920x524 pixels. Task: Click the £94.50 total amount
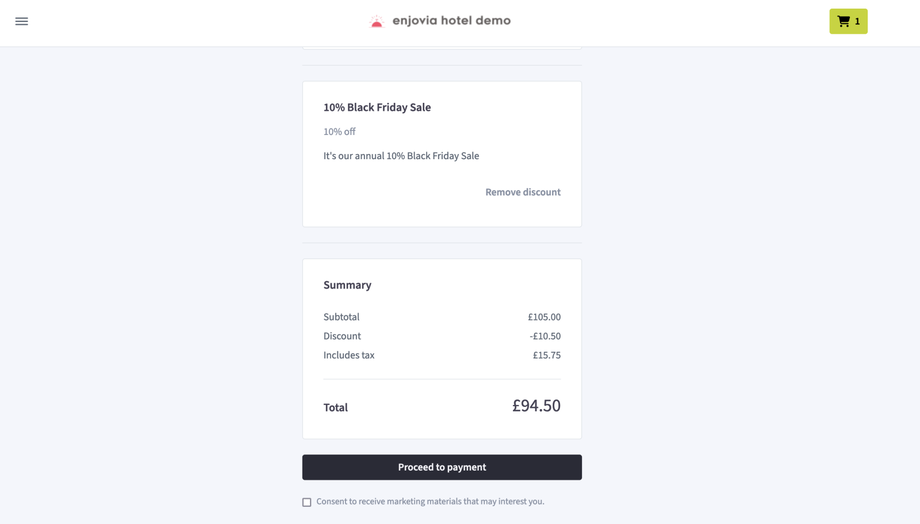536,406
